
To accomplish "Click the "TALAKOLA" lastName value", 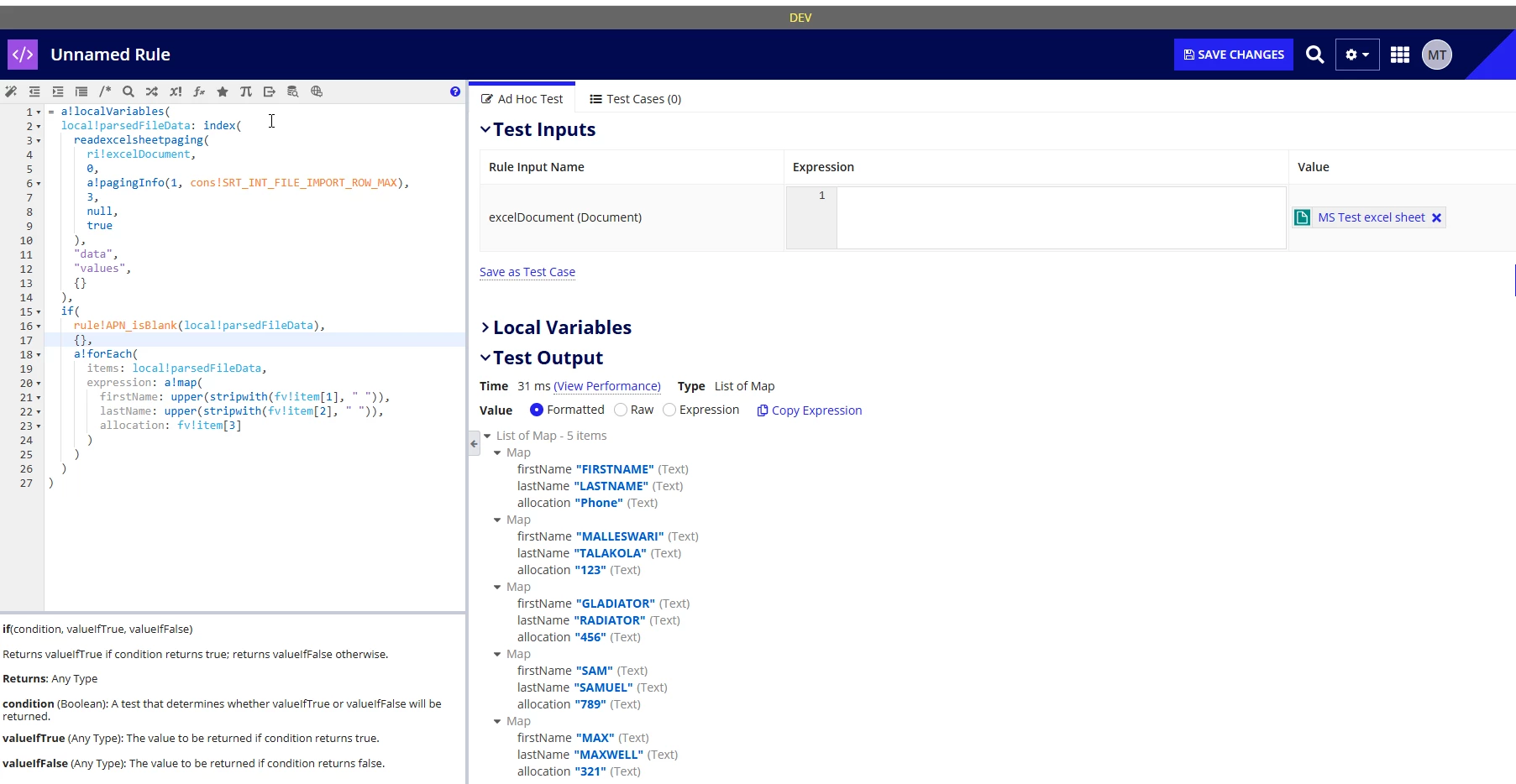I will 611,553.
